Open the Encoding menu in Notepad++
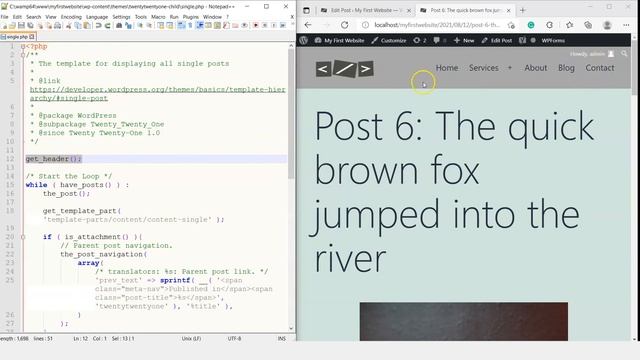The height and width of the screenshot is (360, 640). [x=71, y=17]
